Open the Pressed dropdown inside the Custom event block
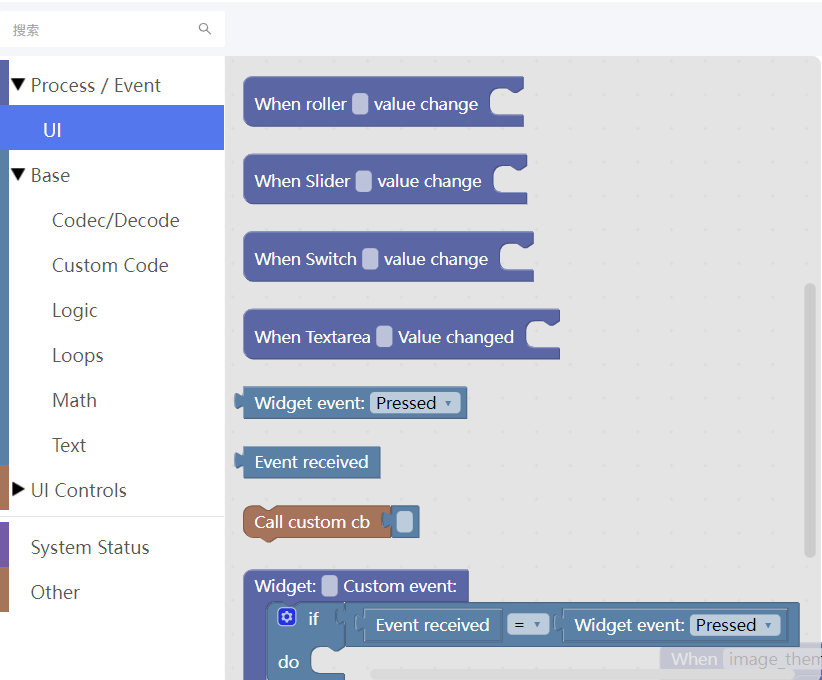Screen dimensions: 822x680 coord(735,624)
